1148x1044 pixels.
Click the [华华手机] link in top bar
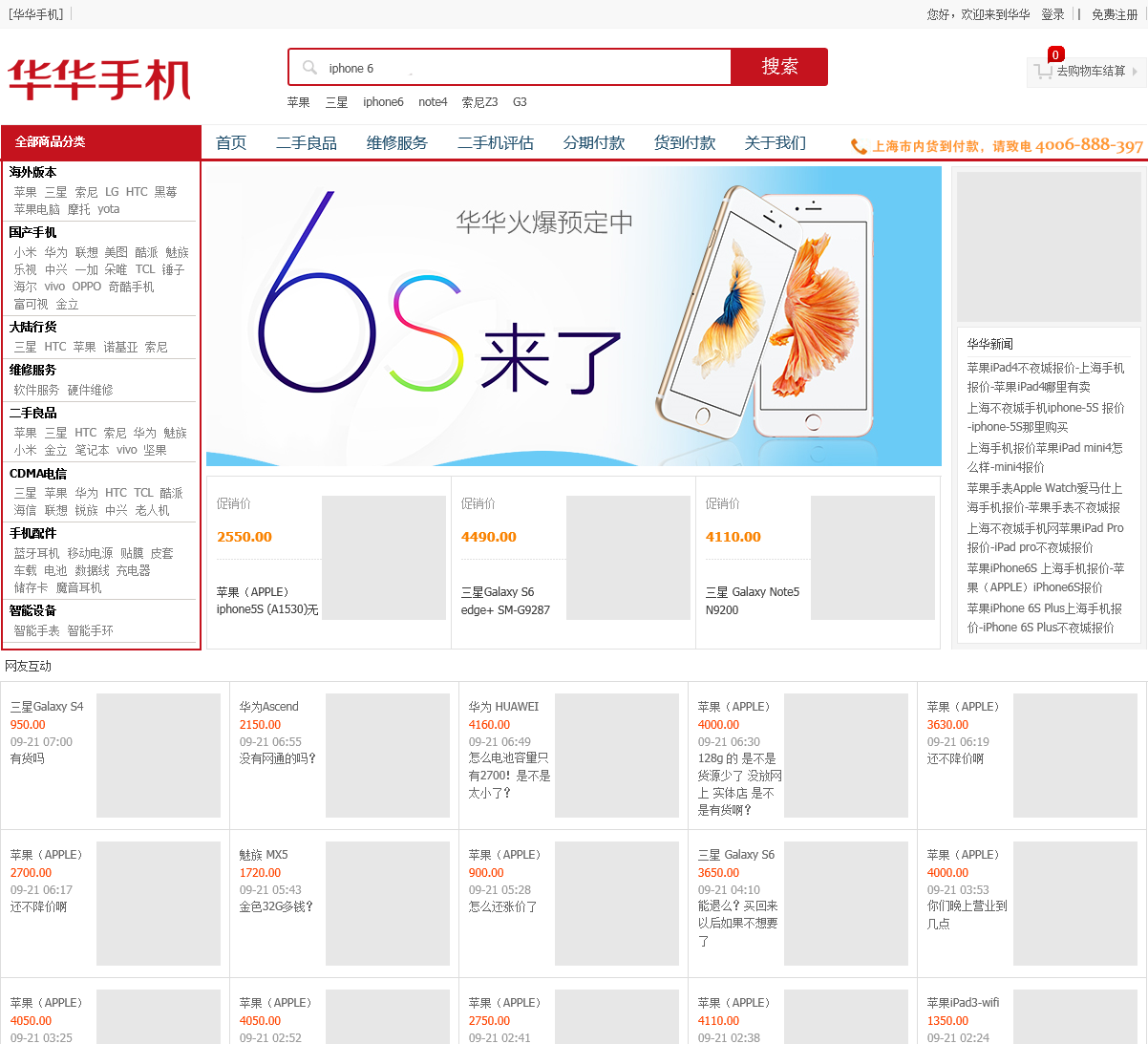(x=35, y=14)
